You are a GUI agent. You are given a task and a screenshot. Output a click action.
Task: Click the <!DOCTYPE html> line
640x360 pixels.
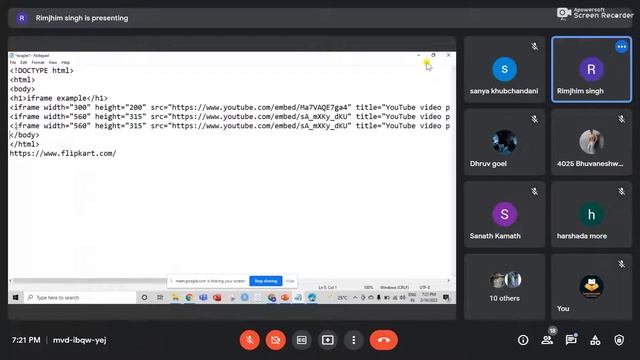[41, 71]
